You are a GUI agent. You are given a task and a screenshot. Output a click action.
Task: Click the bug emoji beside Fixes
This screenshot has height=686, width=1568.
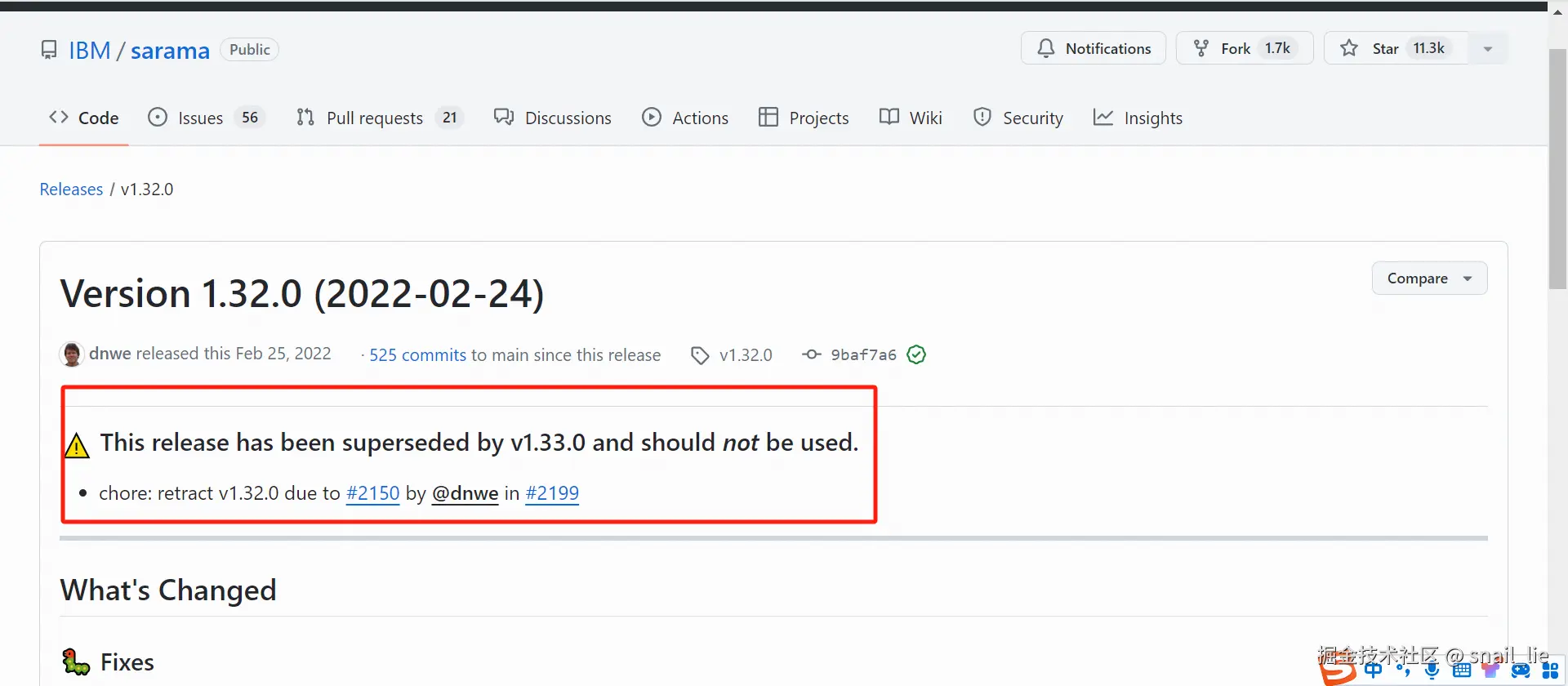coord(76,661)
